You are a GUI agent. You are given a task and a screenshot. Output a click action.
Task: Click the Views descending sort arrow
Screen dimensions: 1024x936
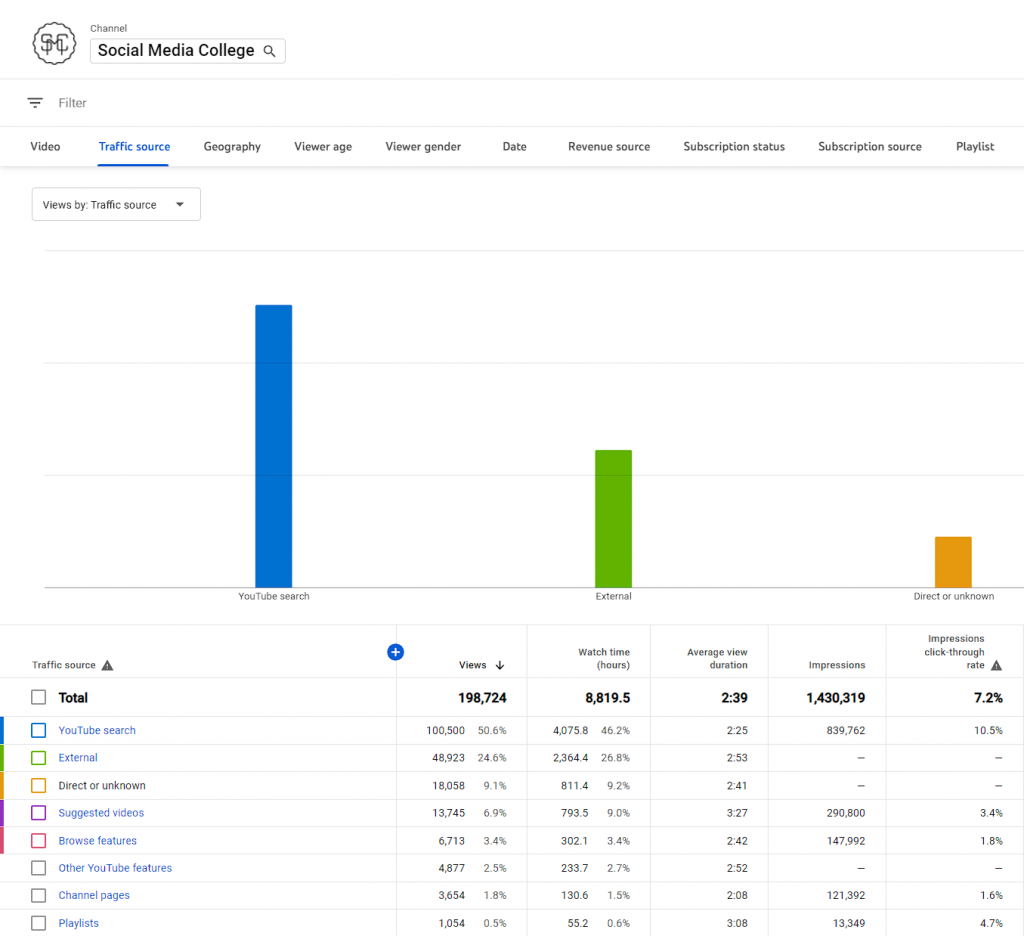[500, 665]
